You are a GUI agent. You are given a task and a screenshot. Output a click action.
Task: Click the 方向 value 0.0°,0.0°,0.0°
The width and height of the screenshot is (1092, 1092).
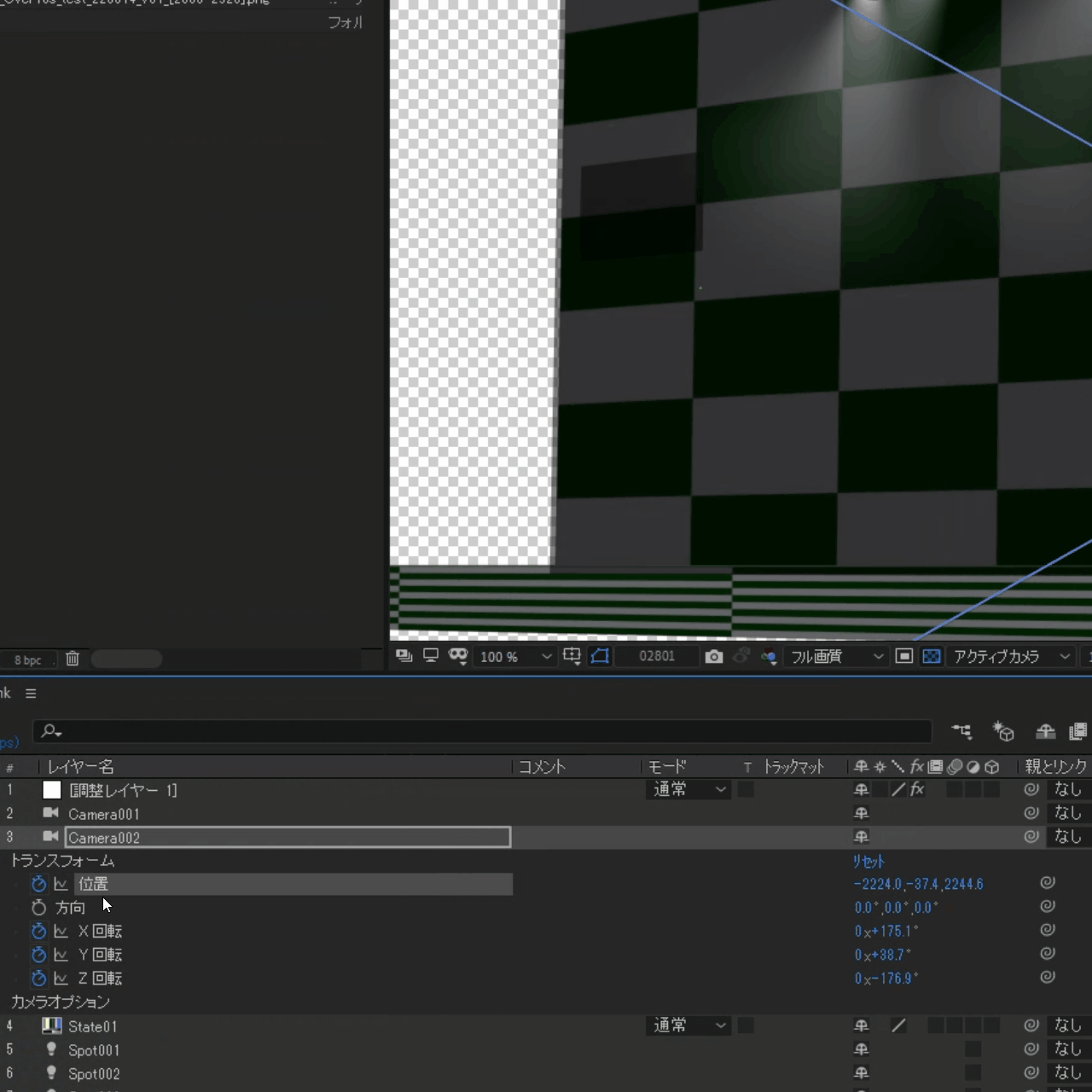(x=896, y=908)
